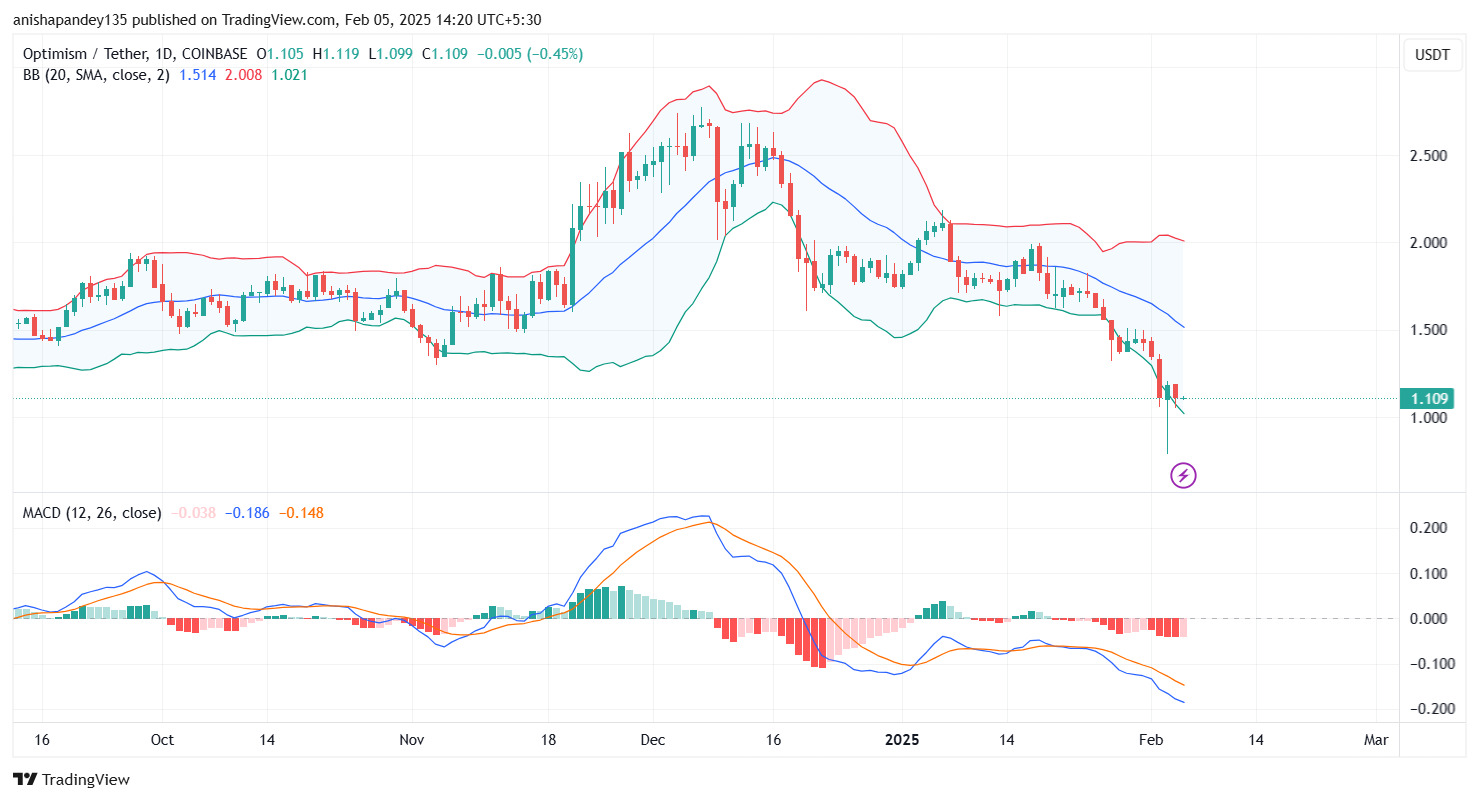The width and height of the screenshot is (1479, 801).
Task: Click the dotted current price line
Action: [700, 397]
